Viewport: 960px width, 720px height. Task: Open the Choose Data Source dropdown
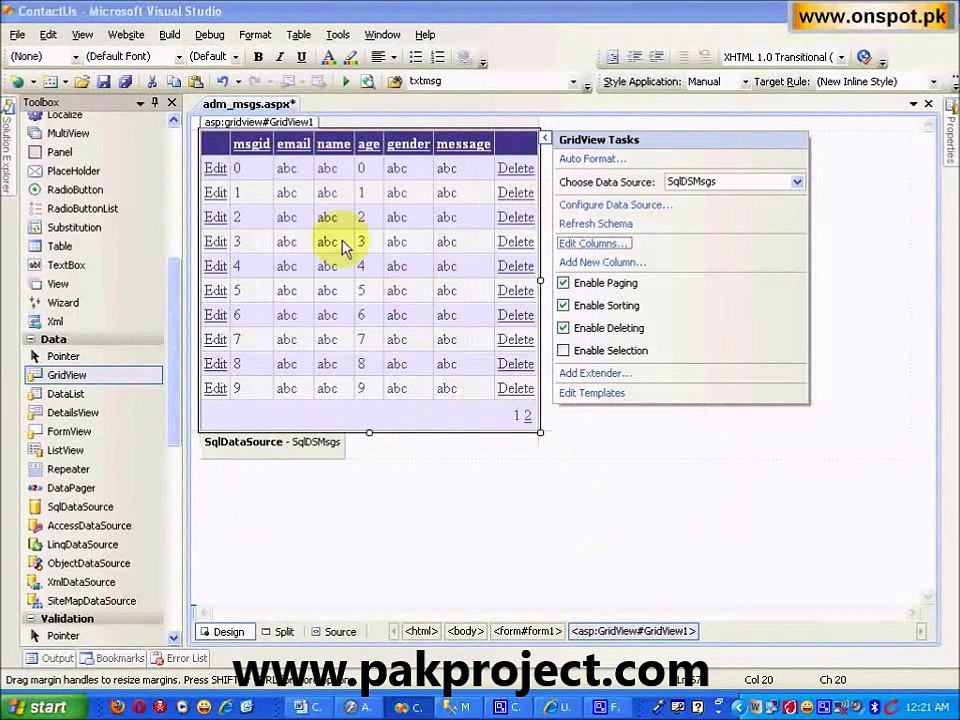click(797, 182)
